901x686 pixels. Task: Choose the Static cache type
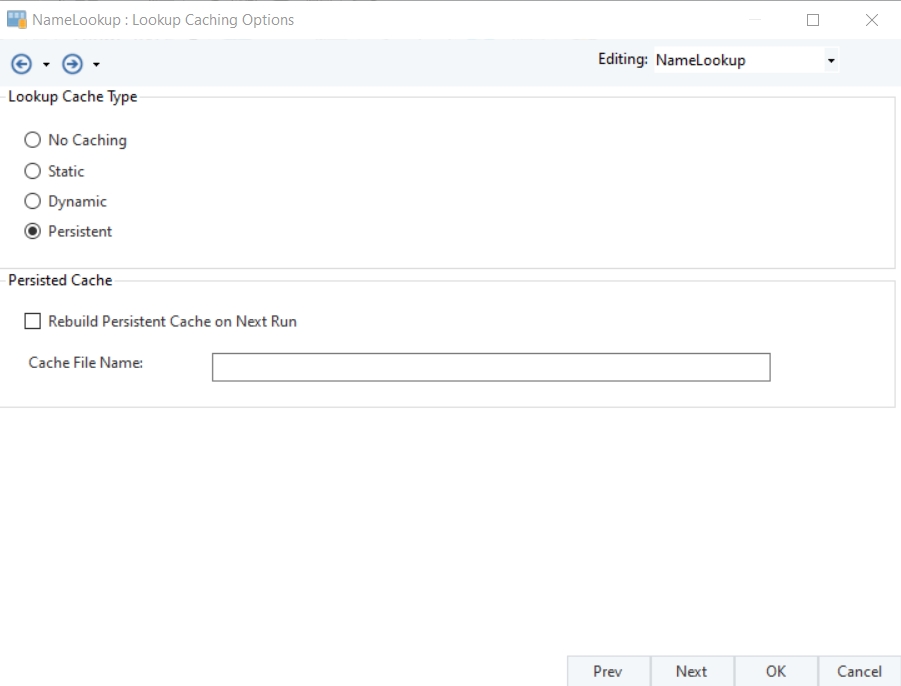33,171
